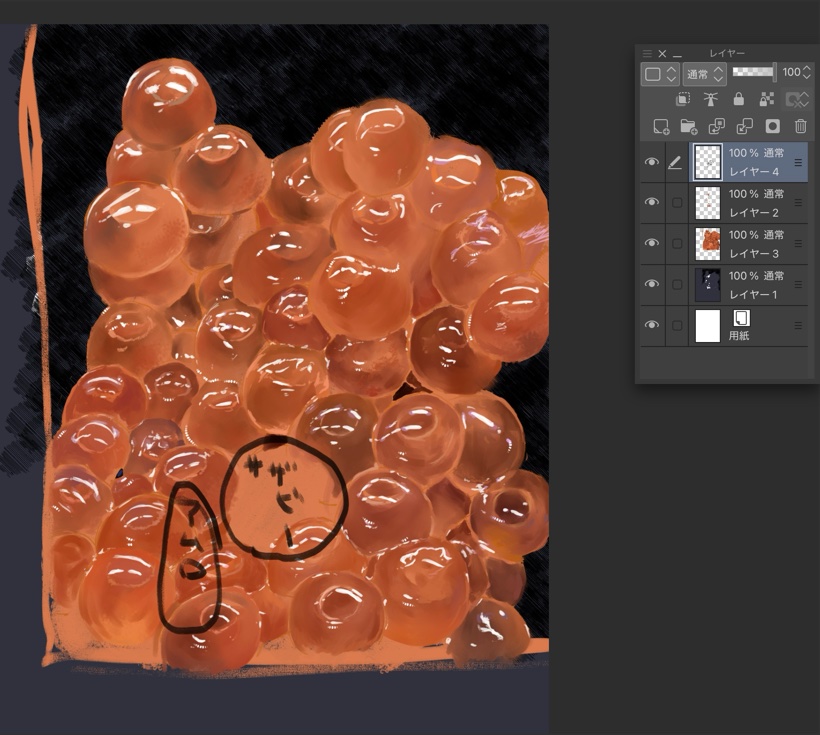Click merge with layer below icon
Image resolution: width=820 pixels, height=735 pixels.
pyautogui.click(x=744, y=126)
